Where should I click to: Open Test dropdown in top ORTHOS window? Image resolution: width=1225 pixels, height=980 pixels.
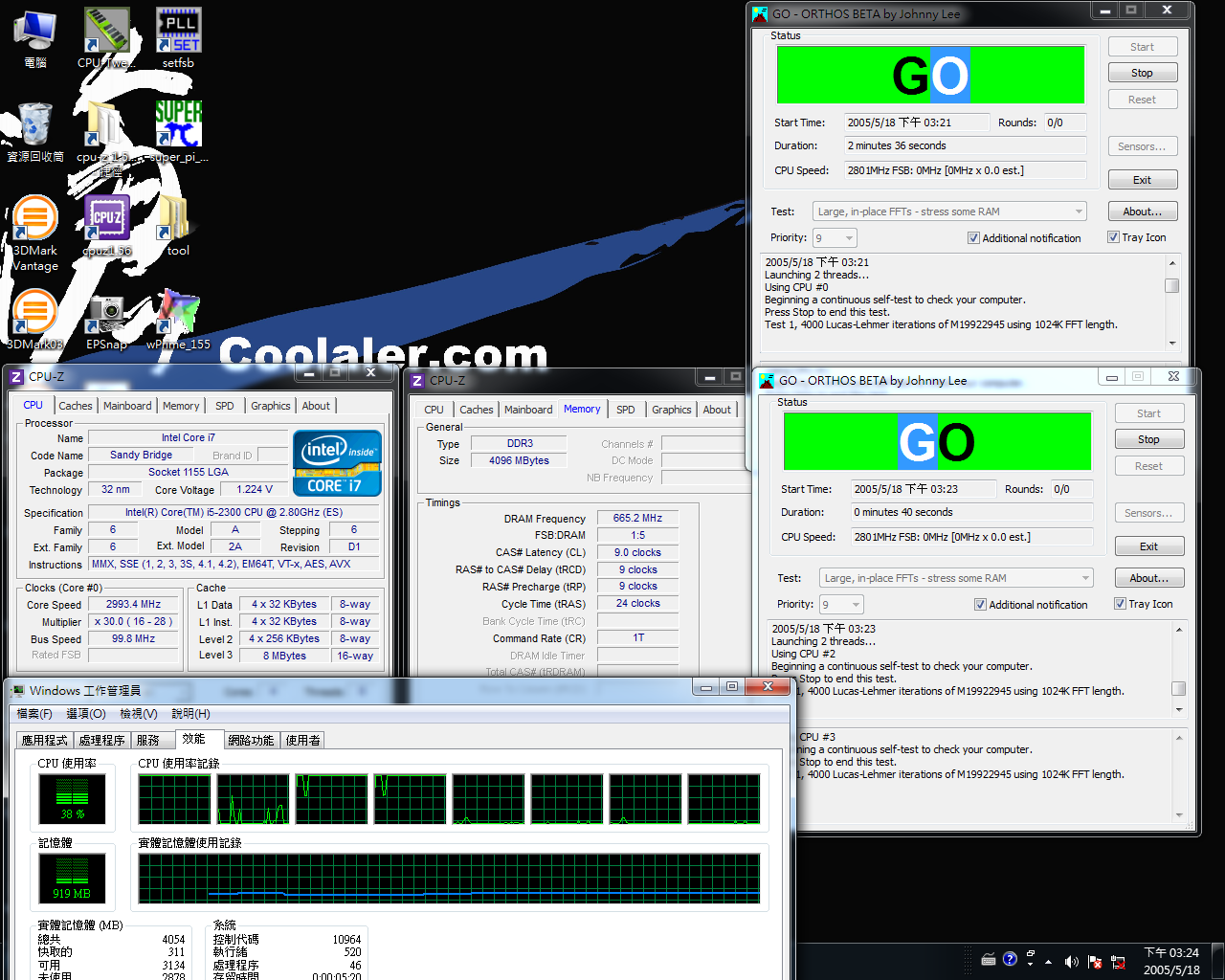949,212
